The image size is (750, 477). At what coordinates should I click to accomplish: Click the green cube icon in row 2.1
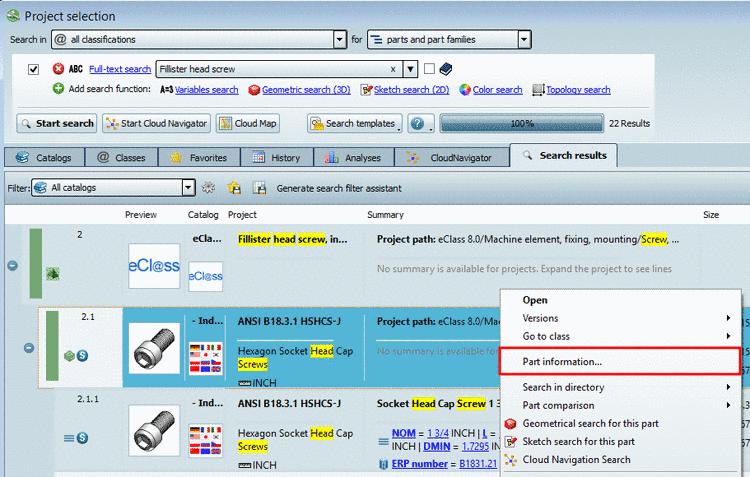69,356
